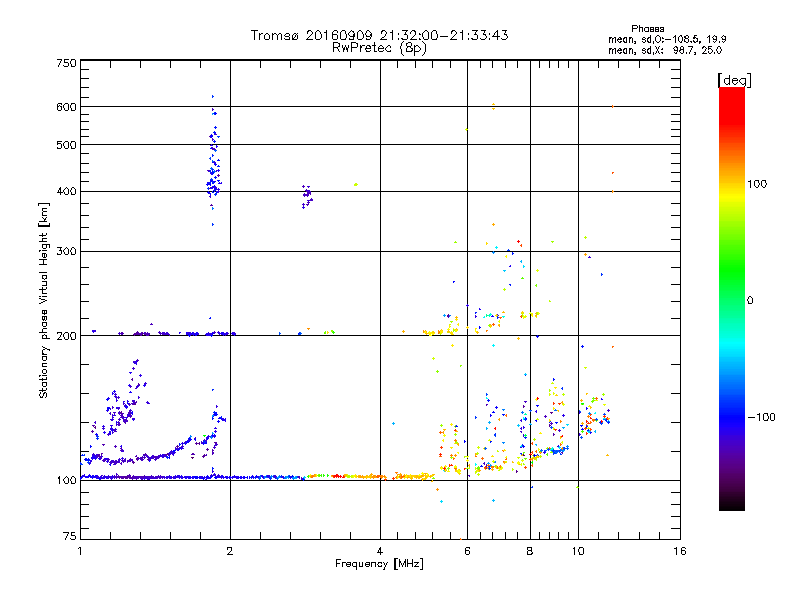Click the y-axis label 'Stationary phase Virtual Height [km]'
The height and width of the screenshot is (600, 800).
tap(43, 301)
